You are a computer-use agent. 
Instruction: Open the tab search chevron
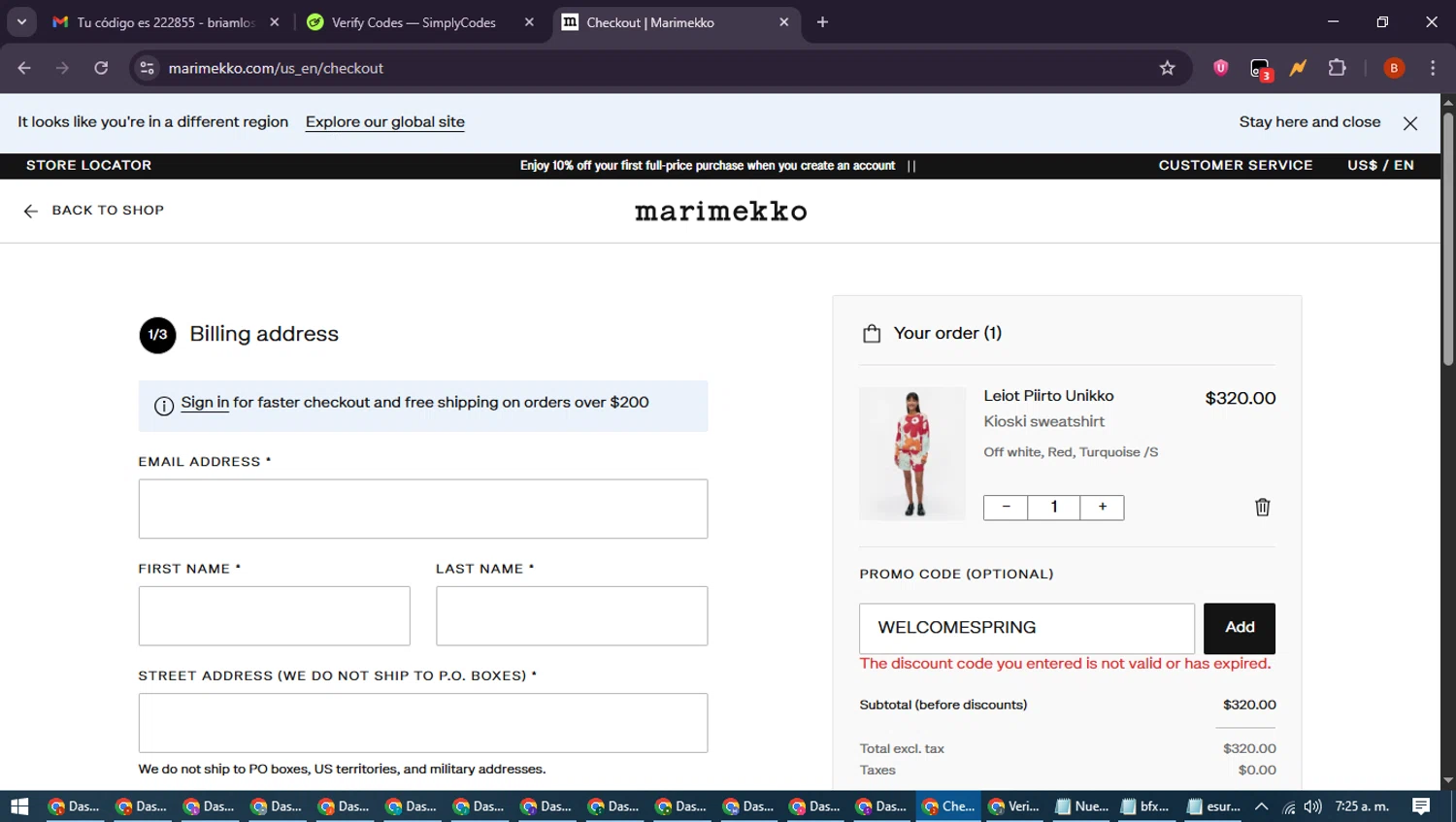tap(21, 21)
